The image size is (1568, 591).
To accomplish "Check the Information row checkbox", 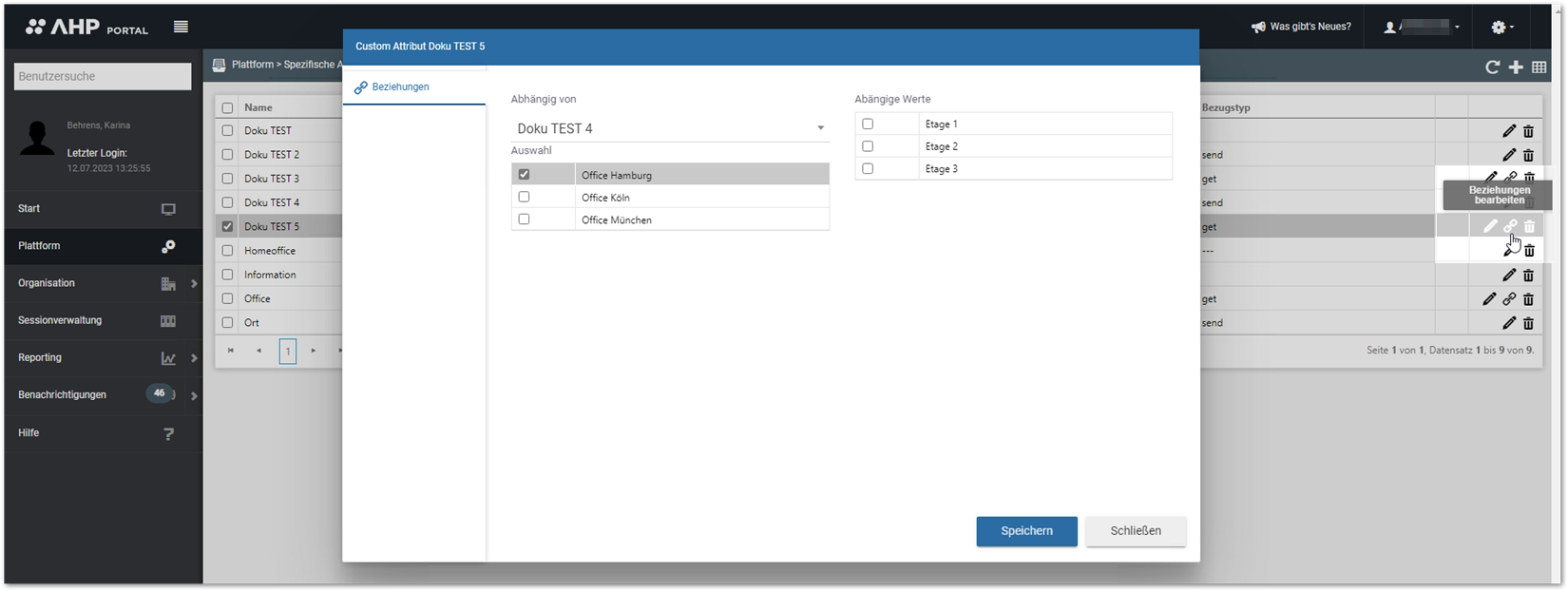I will pyautogui.click(x=227, y=275).
